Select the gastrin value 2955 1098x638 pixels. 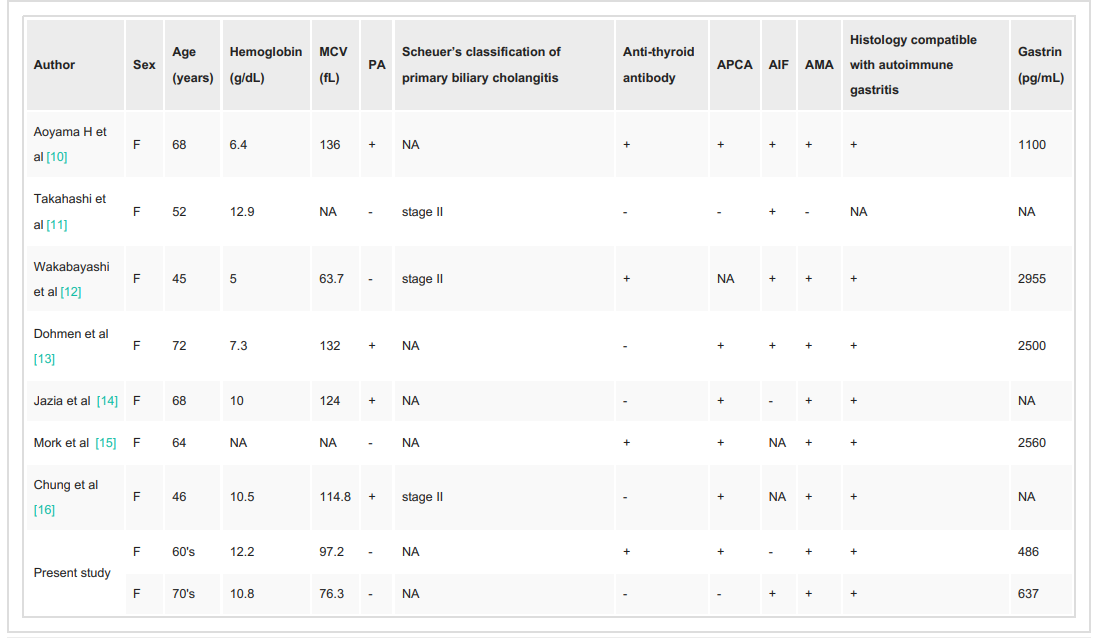[x=1032, y=279]
